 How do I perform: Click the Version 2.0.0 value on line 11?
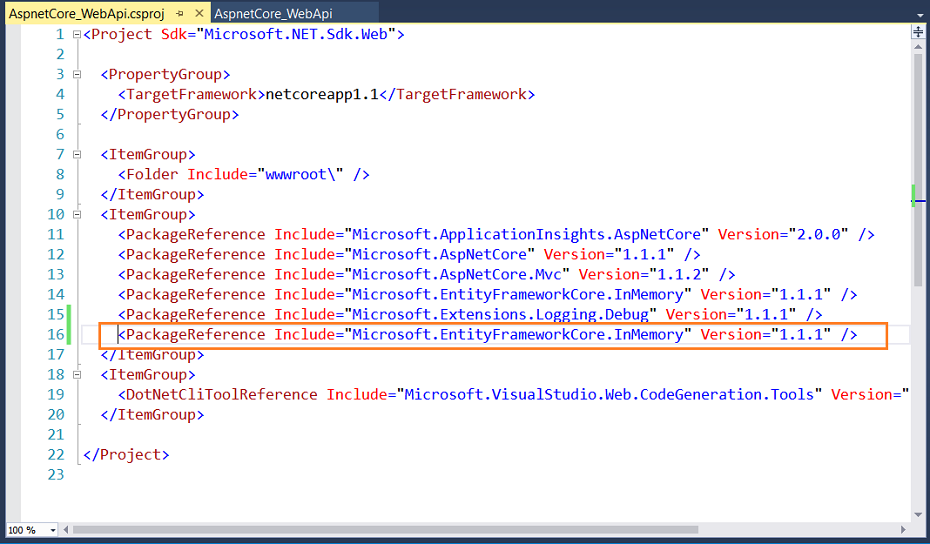point(818,234)
